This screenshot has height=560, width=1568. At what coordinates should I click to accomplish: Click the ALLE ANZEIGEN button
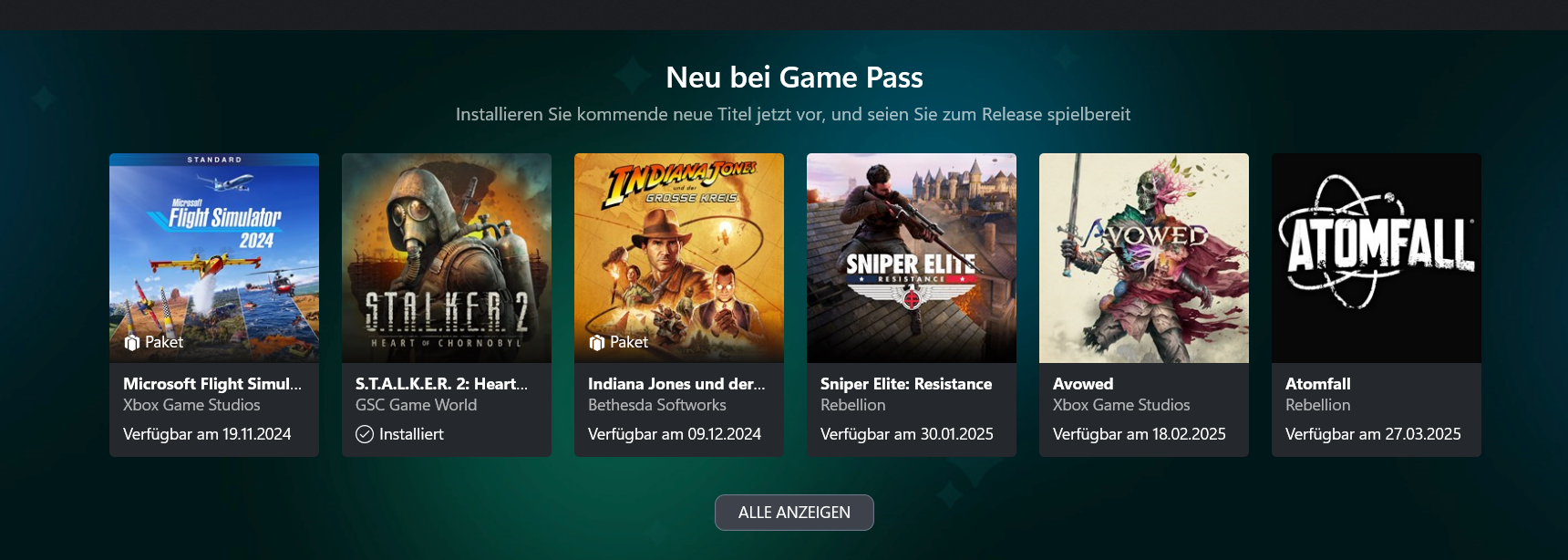(x=794, y=513)
